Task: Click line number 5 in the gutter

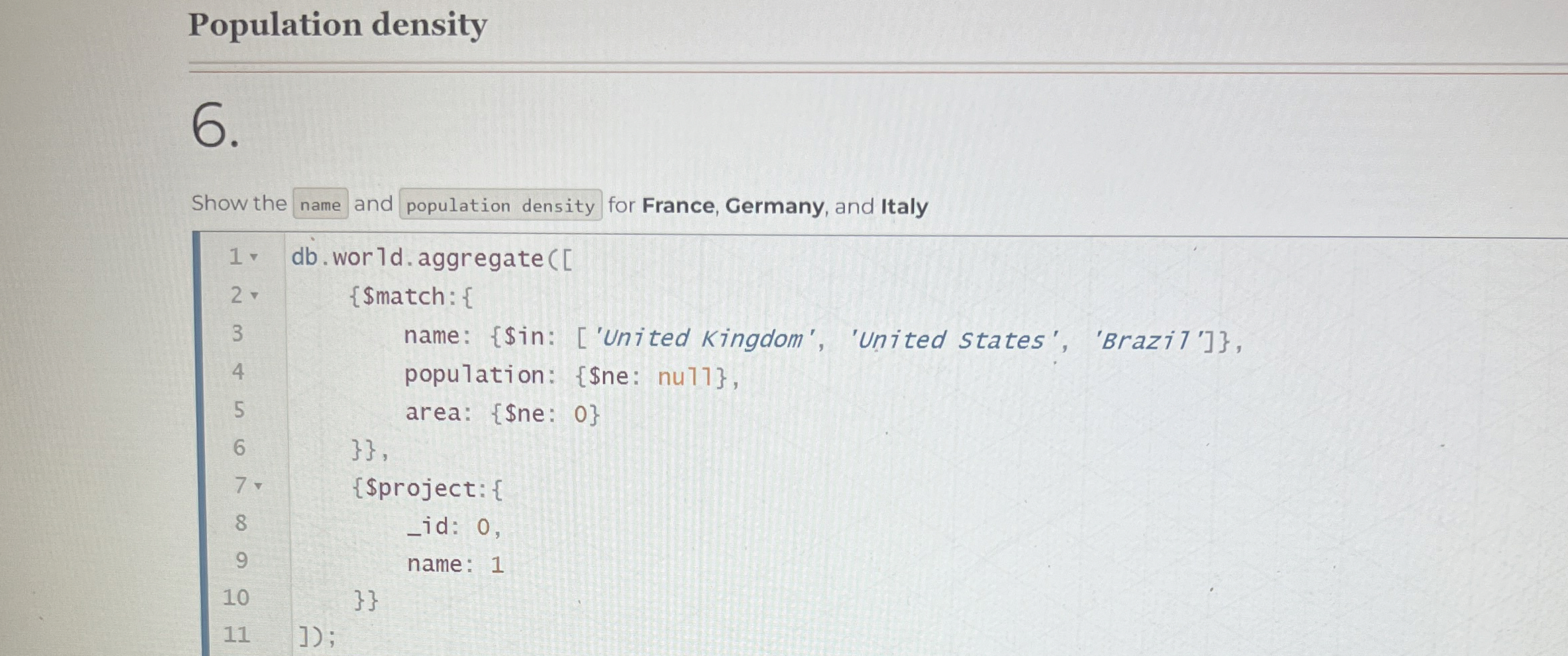Action: tap(239, 411)
